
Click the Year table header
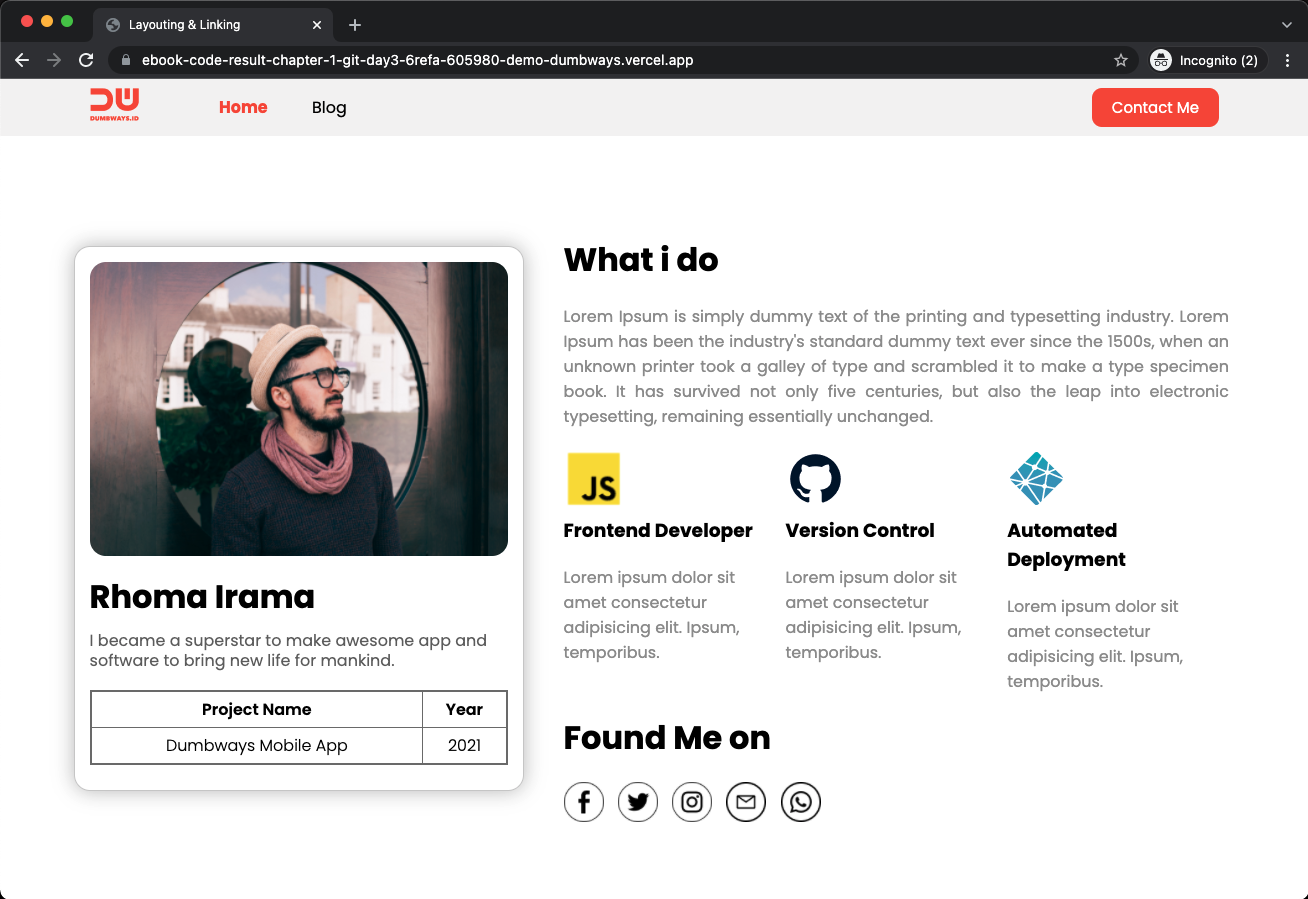click(464, 709)
